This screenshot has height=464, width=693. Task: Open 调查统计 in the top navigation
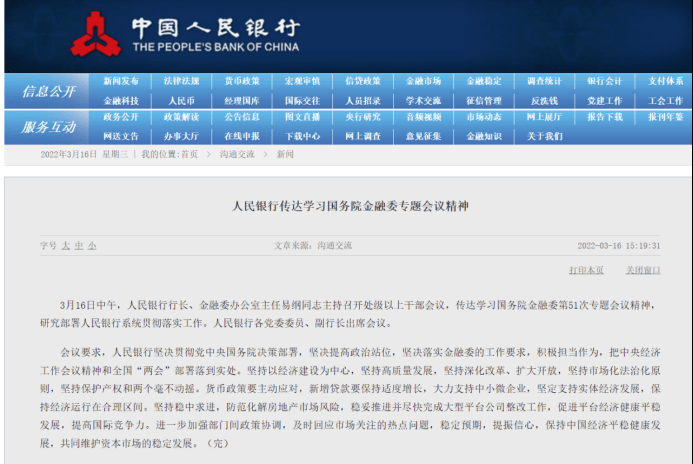544,81
